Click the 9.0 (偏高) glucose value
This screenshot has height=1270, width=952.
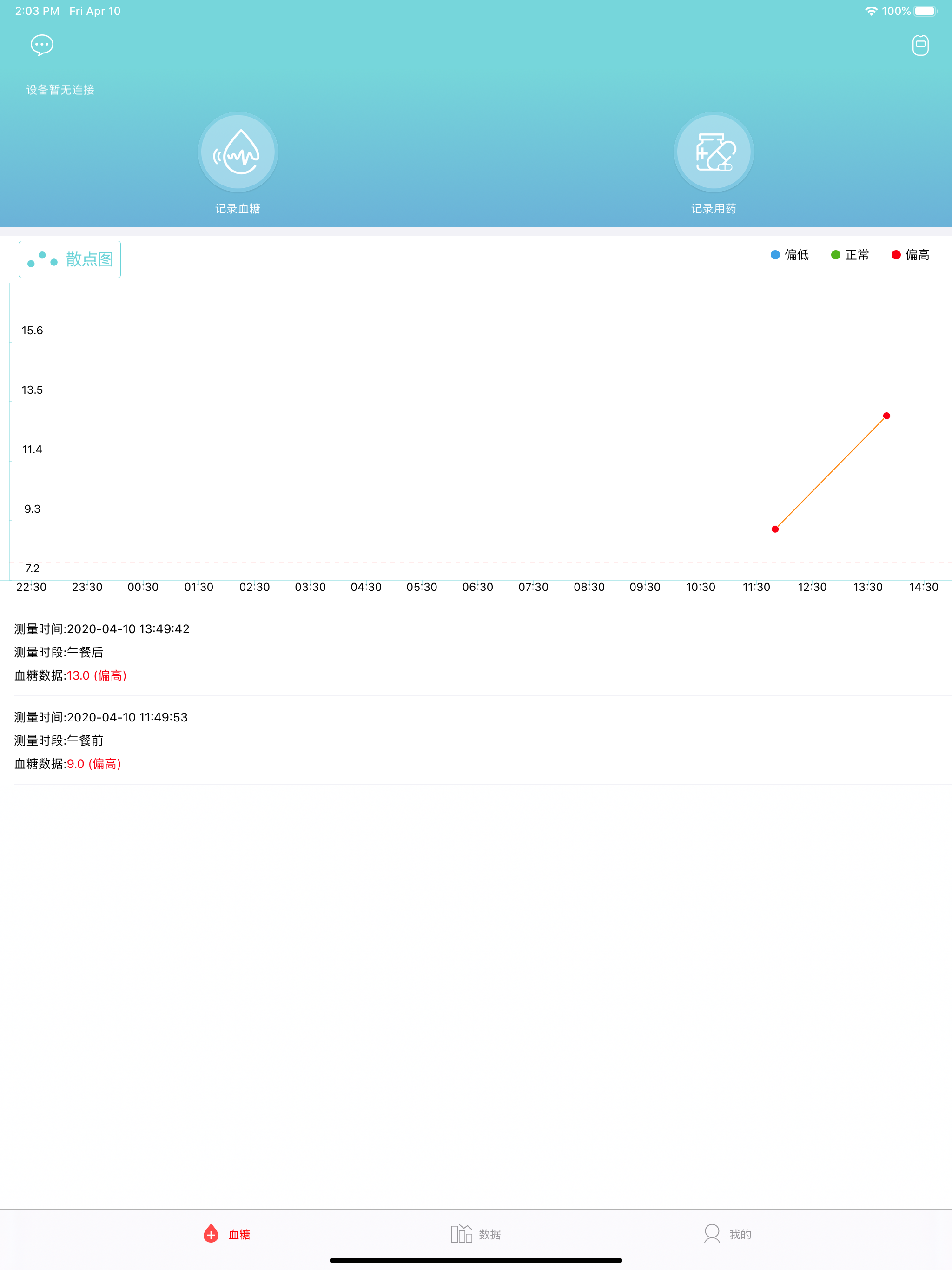[x=94, y=764]
